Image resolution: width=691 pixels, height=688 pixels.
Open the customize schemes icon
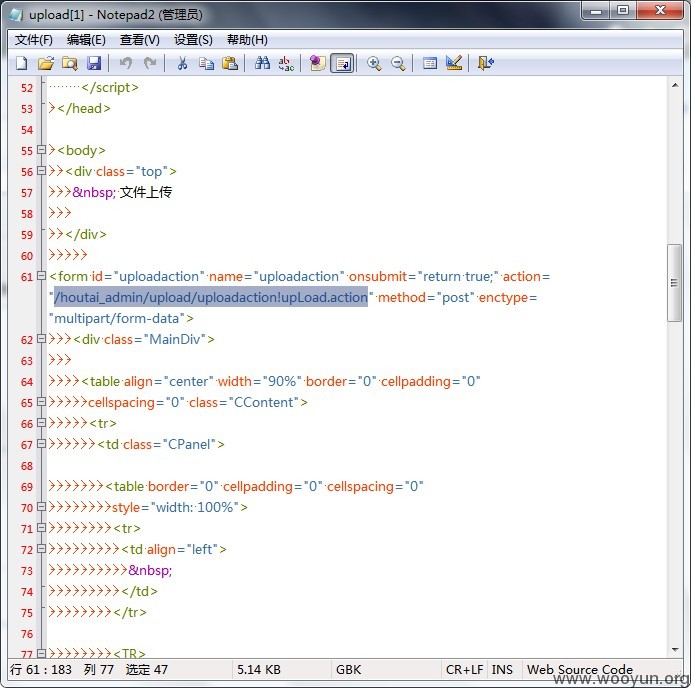(454, 63)
